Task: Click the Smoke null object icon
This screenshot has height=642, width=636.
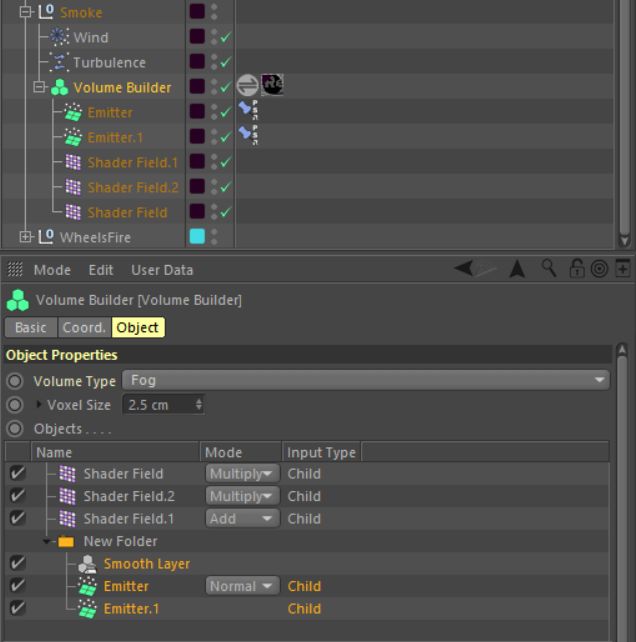Action: (x=46, y=12)
